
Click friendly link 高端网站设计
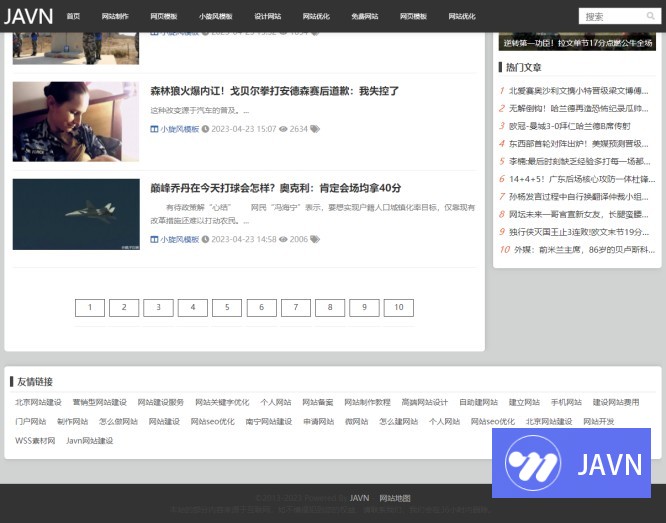(425, 402)
